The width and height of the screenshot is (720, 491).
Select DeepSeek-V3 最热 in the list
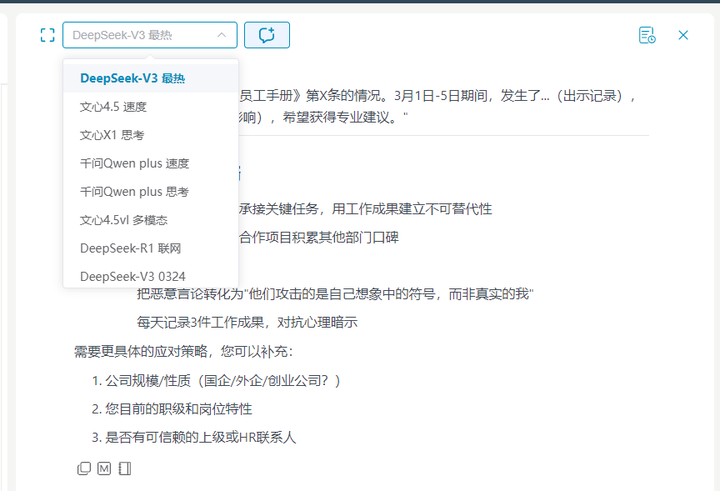(151, 79)
